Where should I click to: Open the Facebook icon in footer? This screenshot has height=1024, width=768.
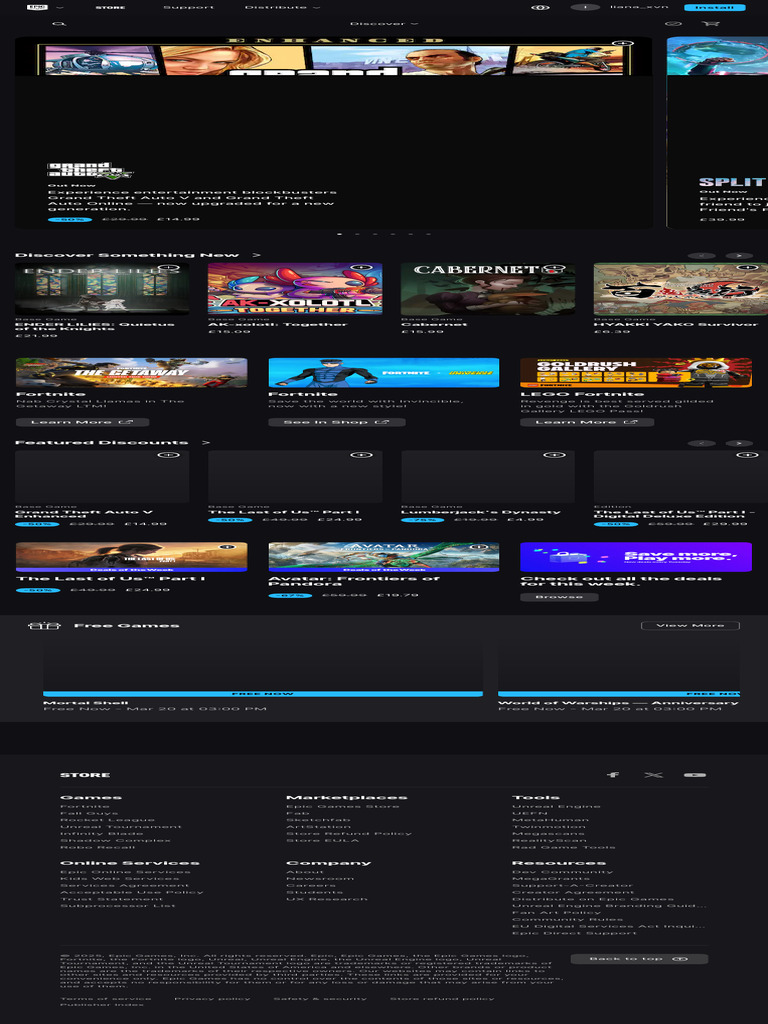point(613,775)
